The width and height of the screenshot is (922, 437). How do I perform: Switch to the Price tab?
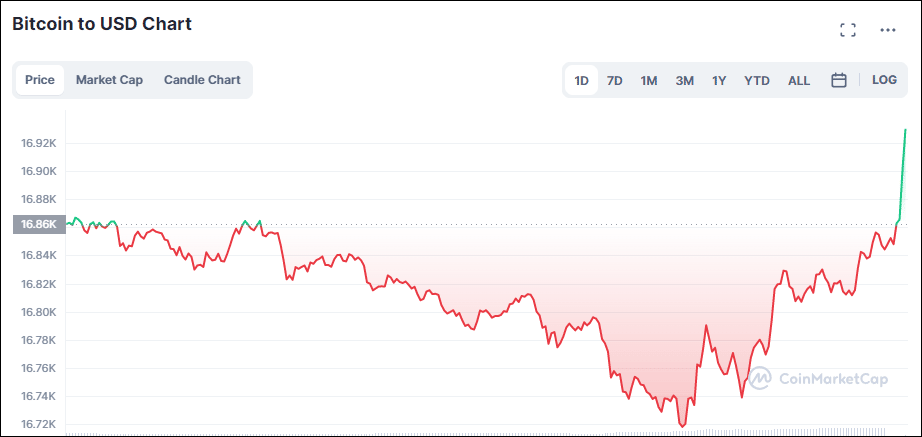tap(40, 80)
